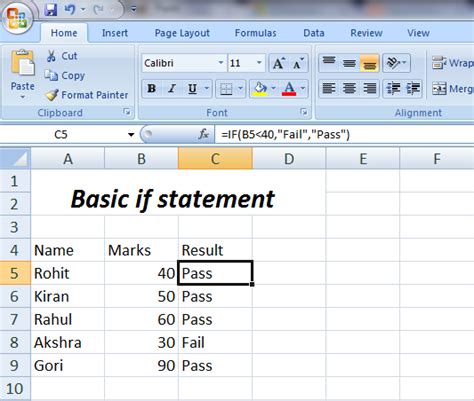Image resolution: width=474 pixels, height=401 pixels.
Task: Click the Wrap Text button
Action: pyautogui.click(x=453, y=63)
